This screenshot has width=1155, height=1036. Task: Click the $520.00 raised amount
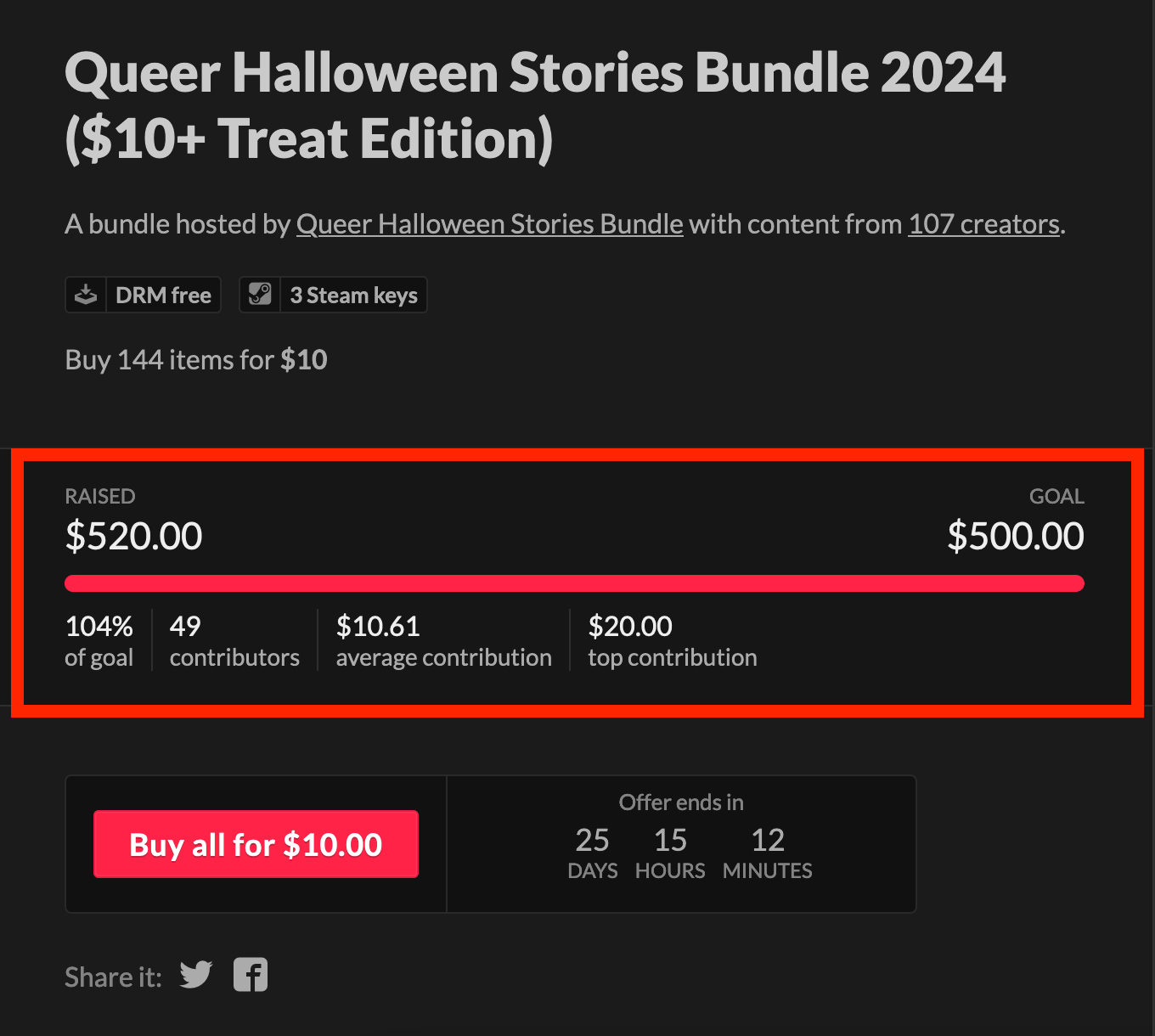134,536
